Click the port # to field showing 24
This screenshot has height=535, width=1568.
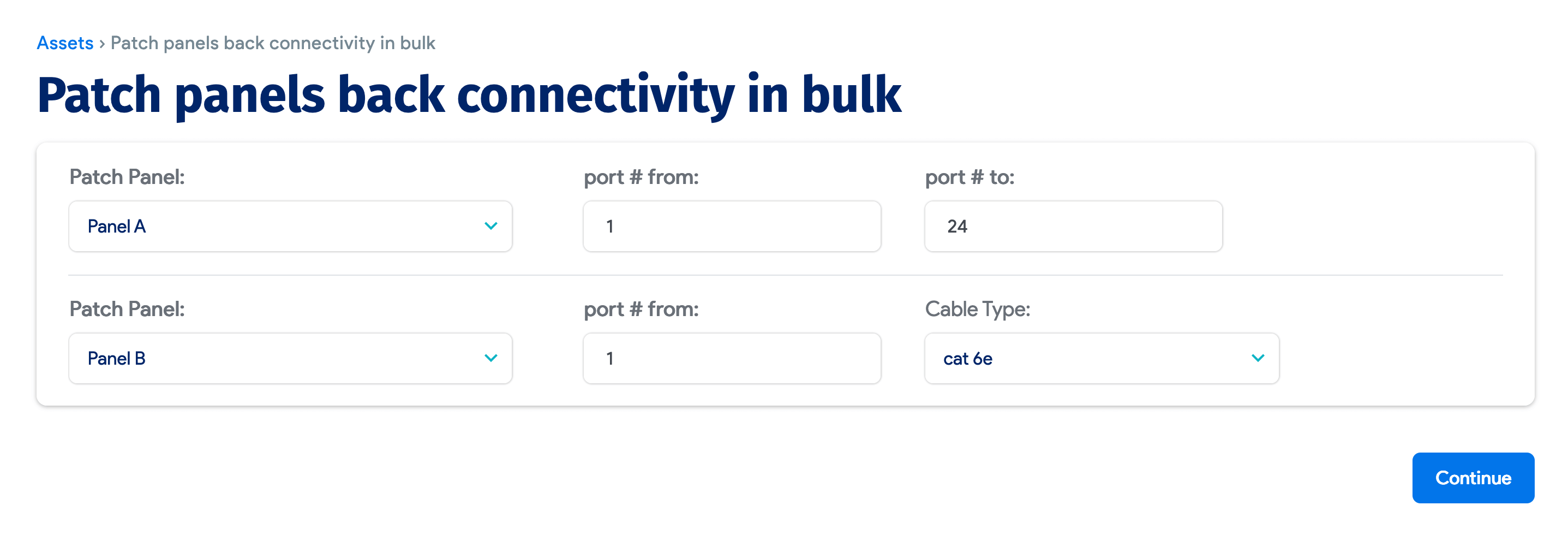coord(1073,226)
